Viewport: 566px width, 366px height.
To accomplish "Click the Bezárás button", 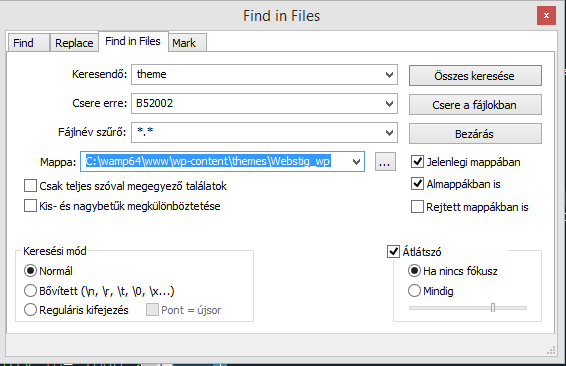I will pyautogui.click(x=475, y=134).
